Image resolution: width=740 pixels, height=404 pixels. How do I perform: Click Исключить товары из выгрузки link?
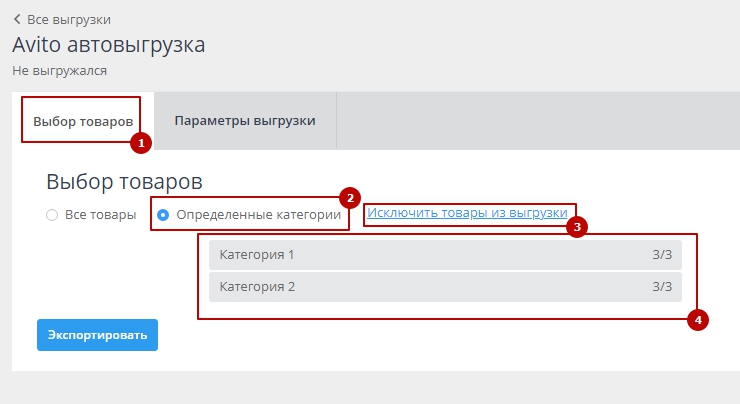tap(467, 213)
